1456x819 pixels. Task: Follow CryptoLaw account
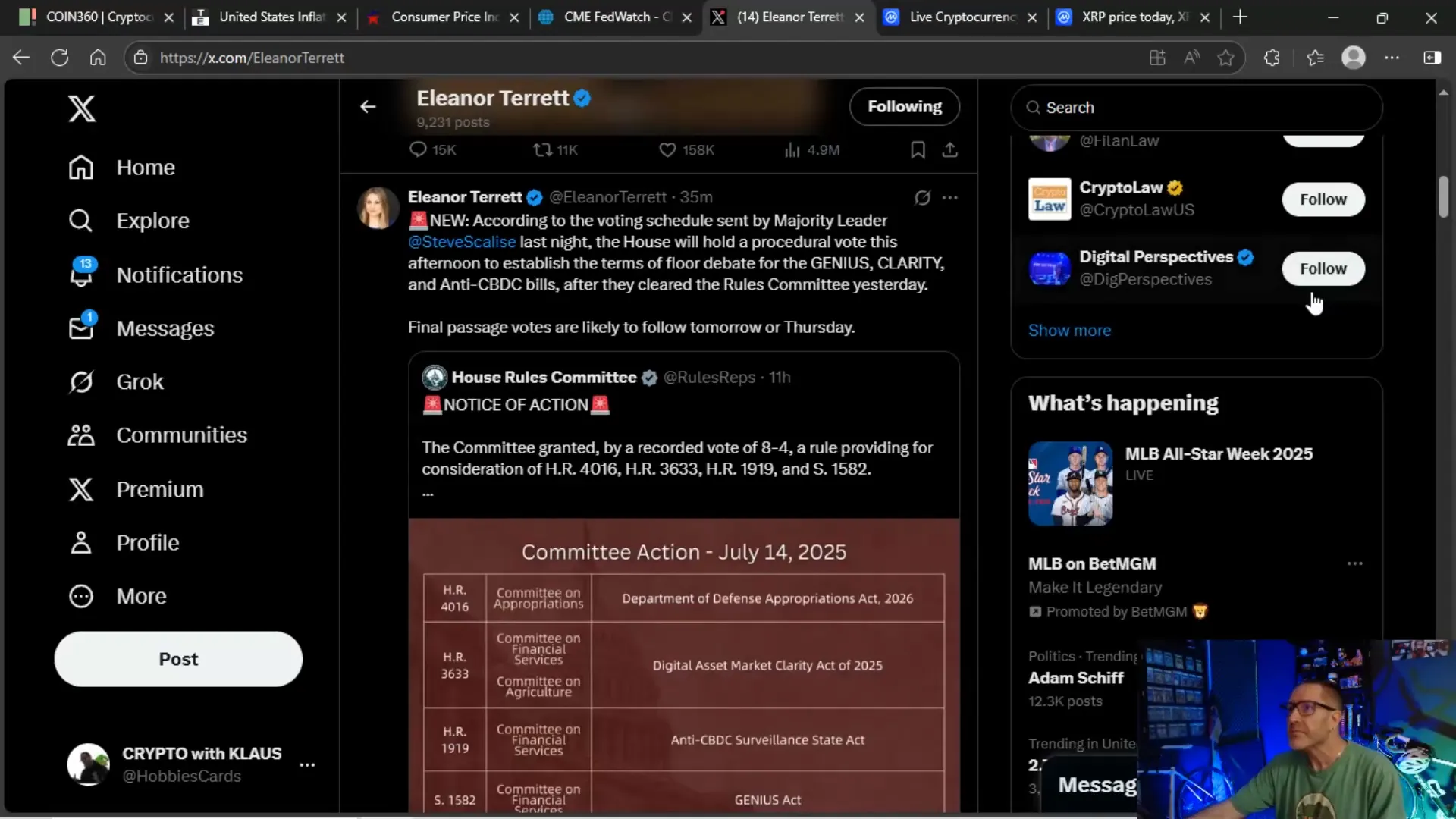coord(1323,199)
